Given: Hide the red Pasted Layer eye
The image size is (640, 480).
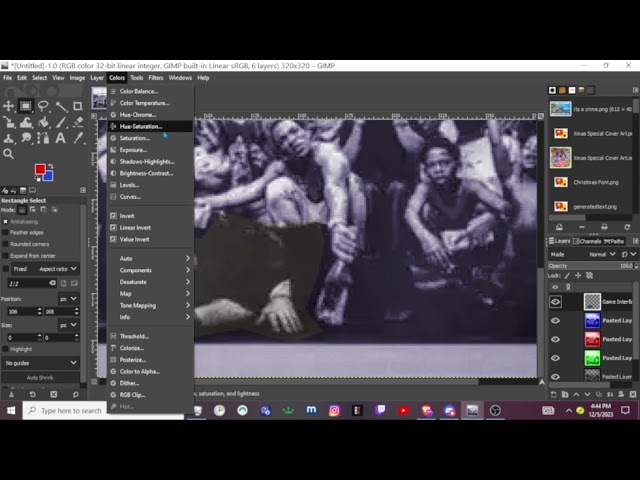Looking at the screenshot, I should (x=555, y=340).
